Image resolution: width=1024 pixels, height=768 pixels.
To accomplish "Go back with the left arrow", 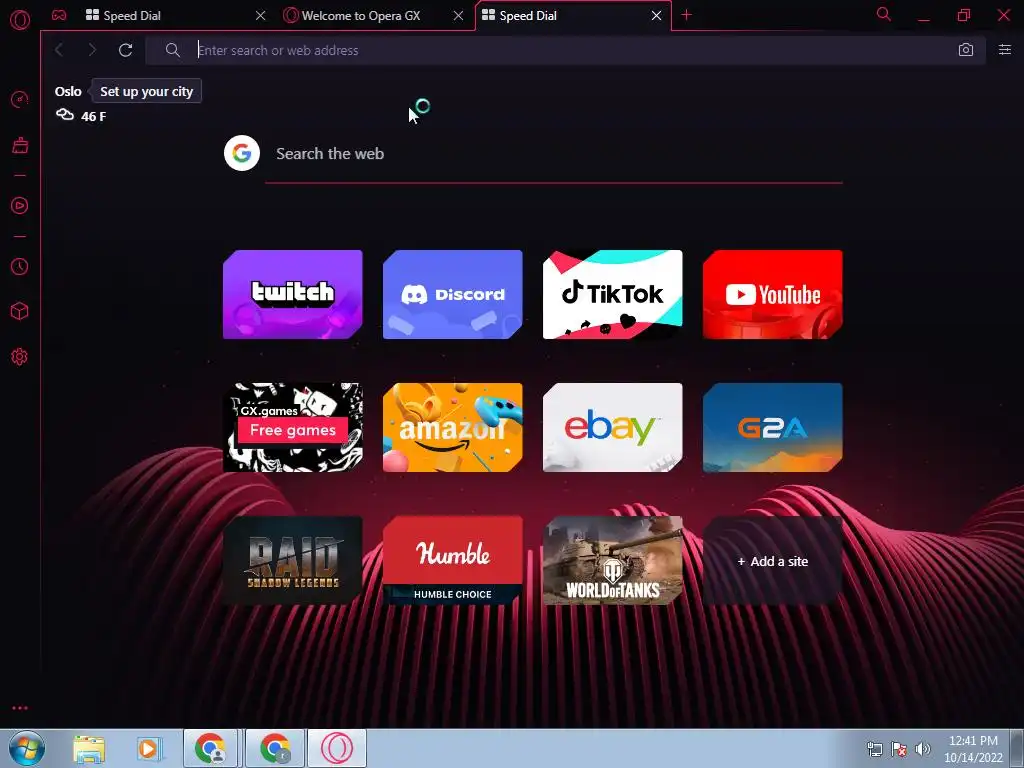I will 59,50.
